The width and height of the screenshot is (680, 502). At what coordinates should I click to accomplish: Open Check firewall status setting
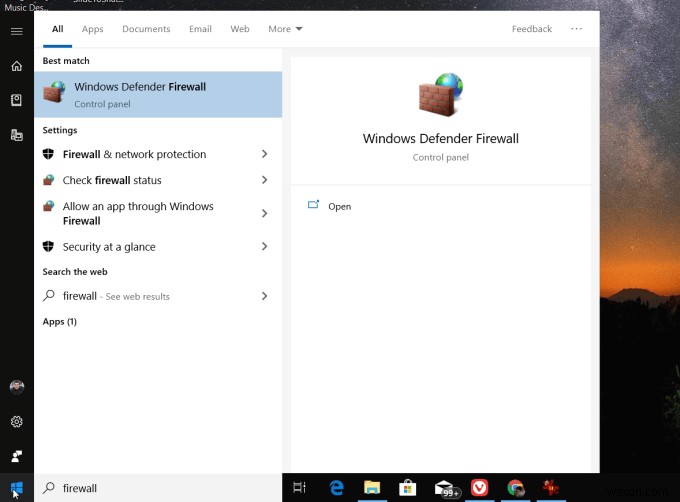coord(158,180)
